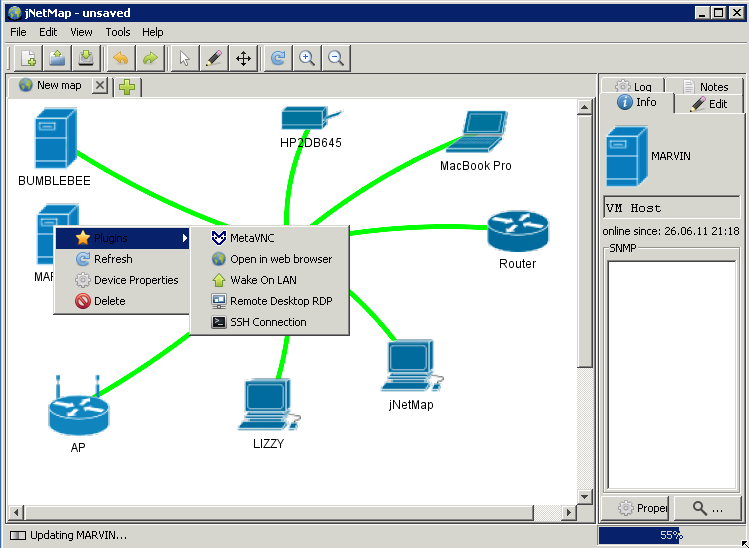Click the save map toolbar icon

pos(86,59)
